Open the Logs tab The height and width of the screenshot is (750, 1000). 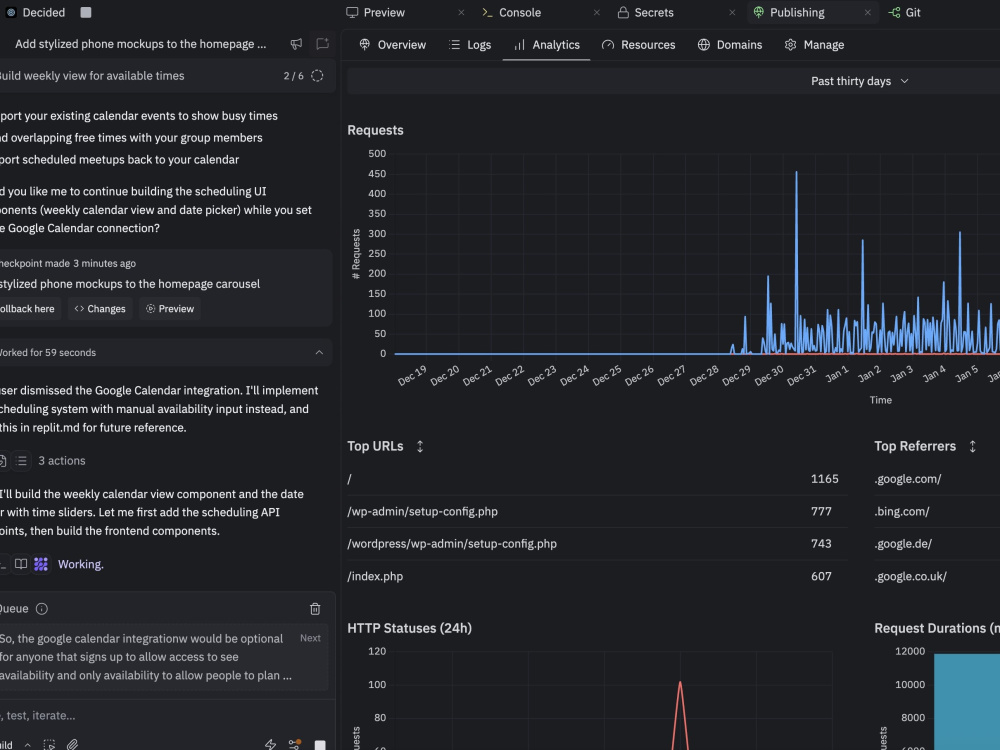[470, 45]
